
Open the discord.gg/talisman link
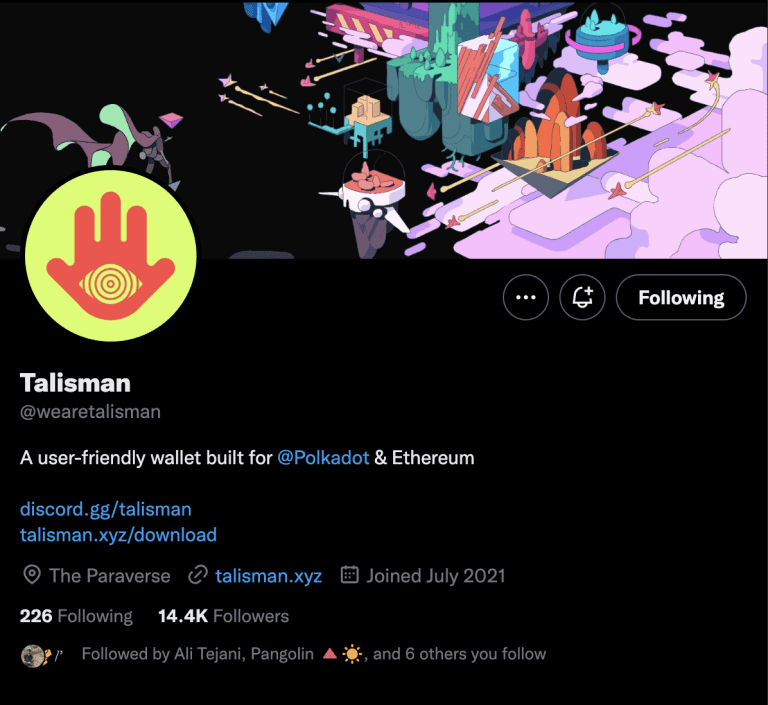[x=106, y=510]
